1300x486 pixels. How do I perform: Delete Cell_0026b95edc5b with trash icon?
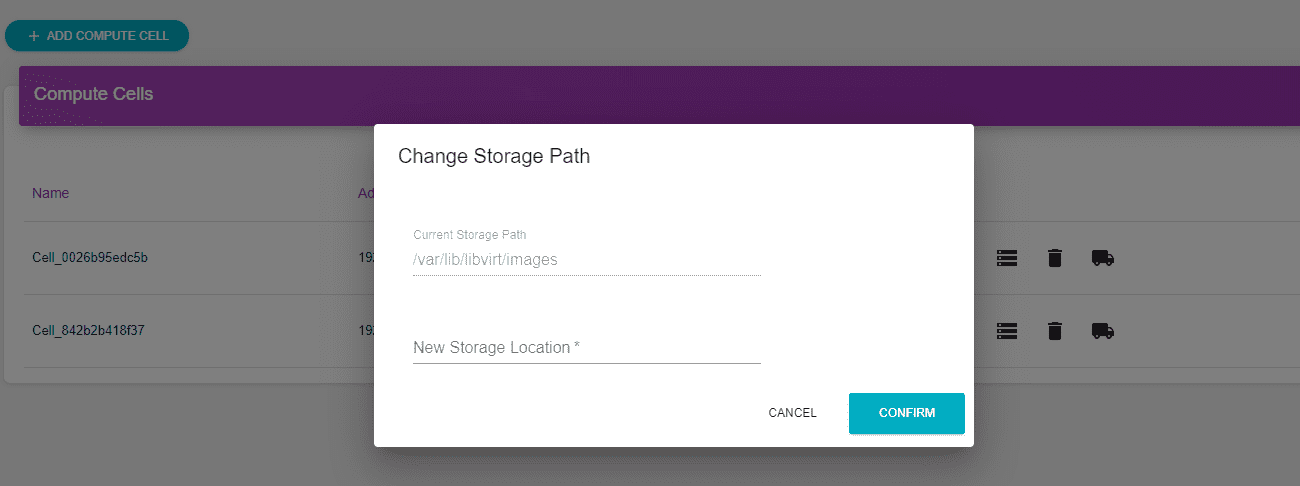pos(1054,258)
